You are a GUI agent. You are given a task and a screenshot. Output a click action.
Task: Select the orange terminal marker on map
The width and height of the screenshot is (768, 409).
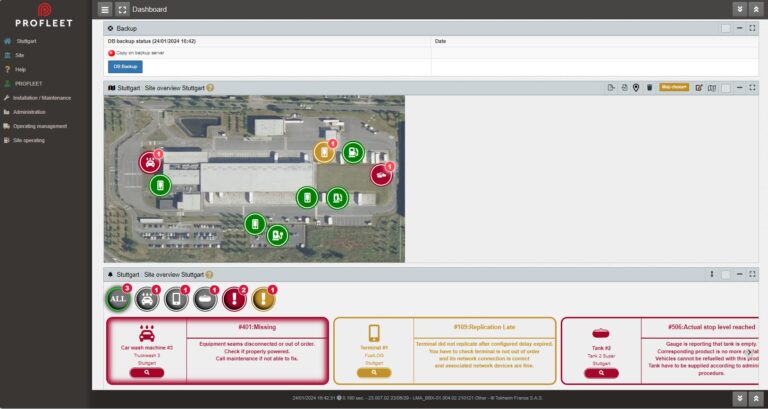[324, 152]
